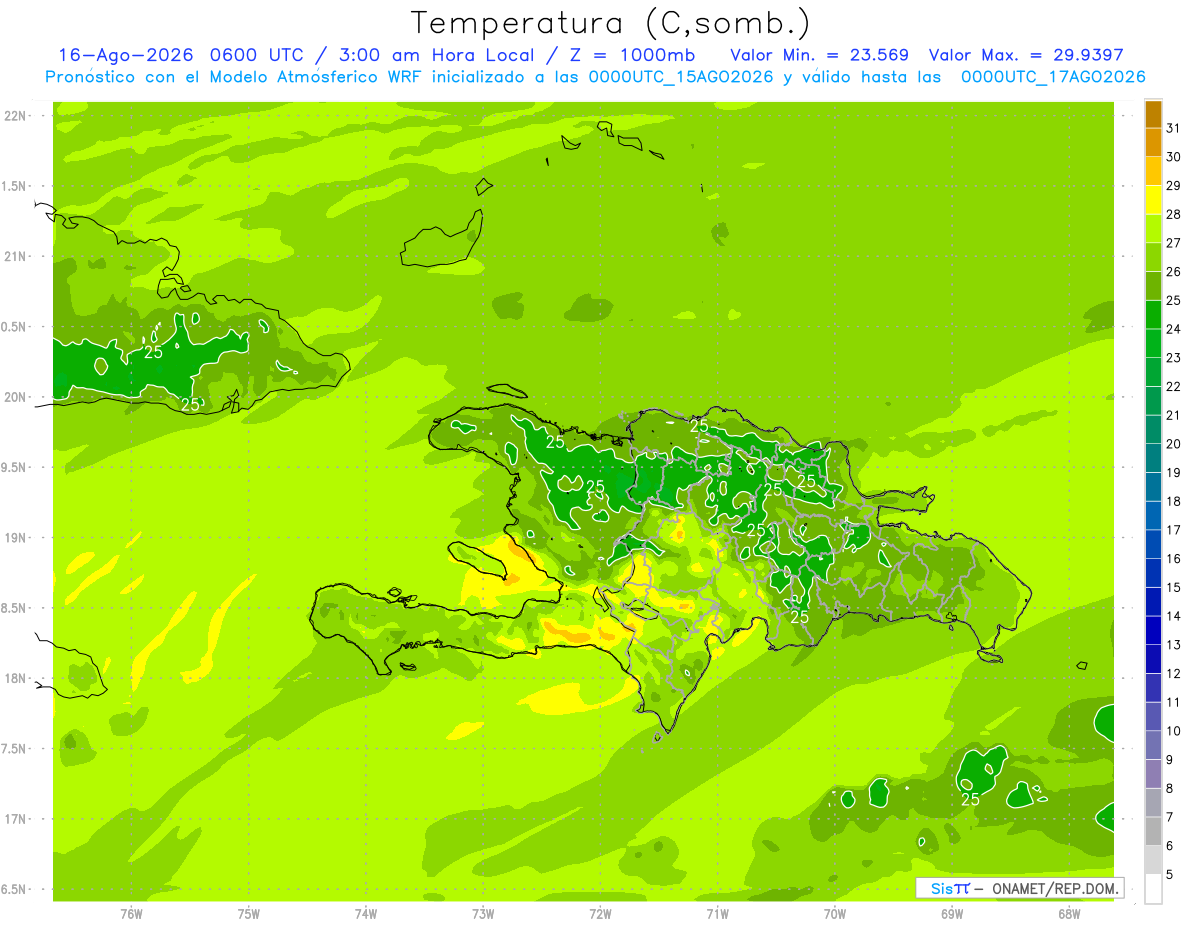Click the '21N' latitude axis label
Screen dimensions: 1200x927
point(16,256)
